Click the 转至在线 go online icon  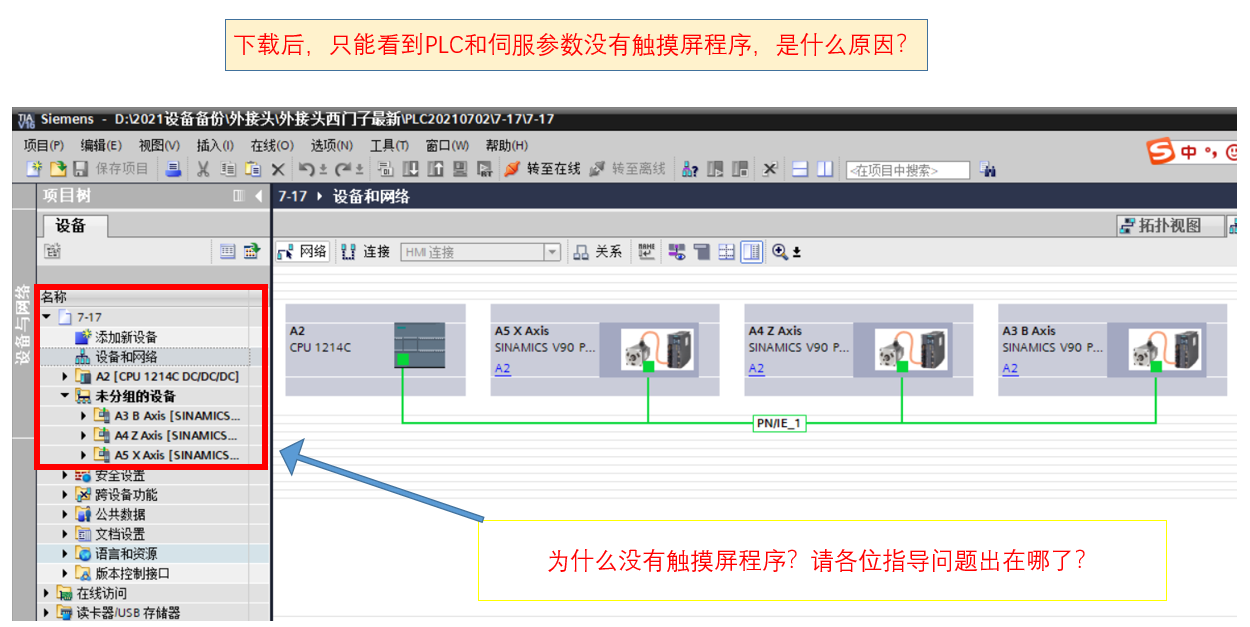pyautogui.click(x=512, y=169)
